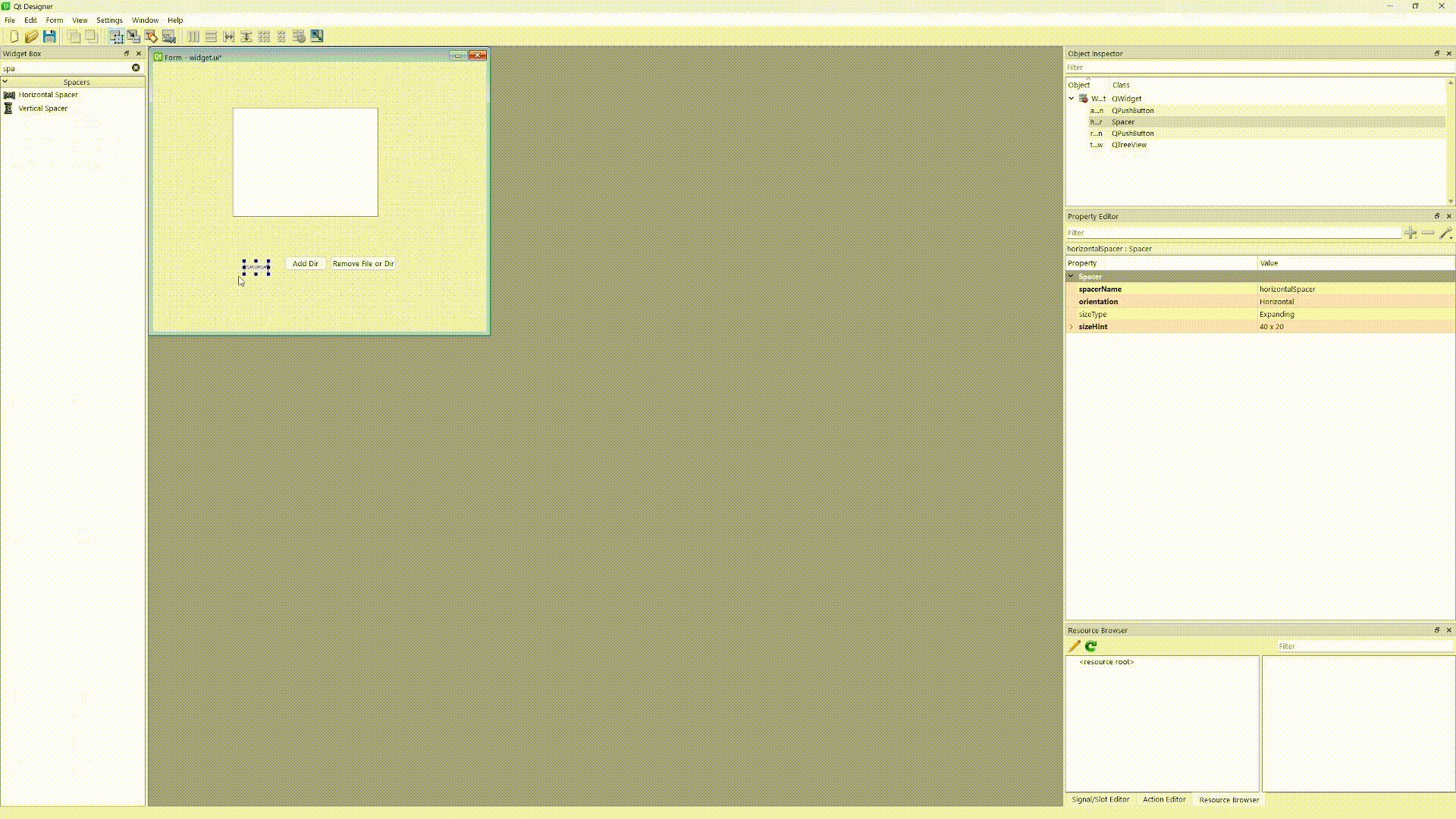The height and width of the screenshot is (819, 1456).
Task: Select the Edit Buddies mode tool
Action: click(151, 36)
